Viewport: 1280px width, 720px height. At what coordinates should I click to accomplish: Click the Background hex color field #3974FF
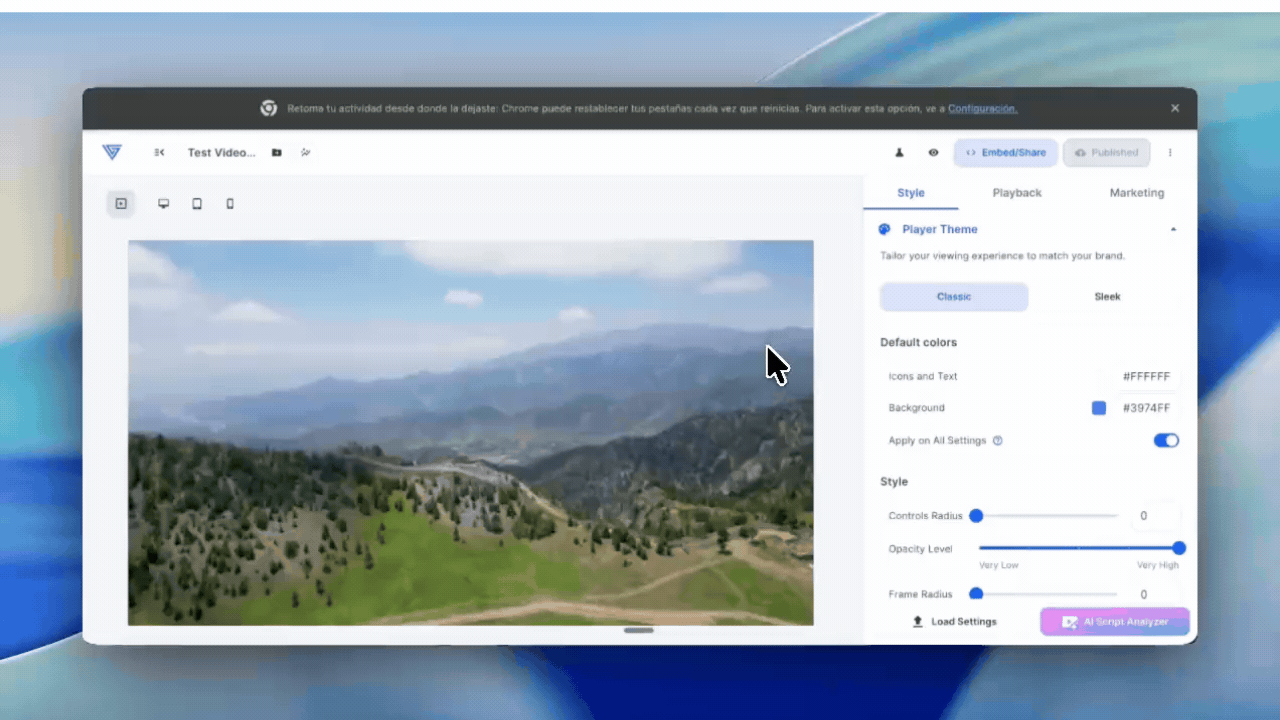1146,408
